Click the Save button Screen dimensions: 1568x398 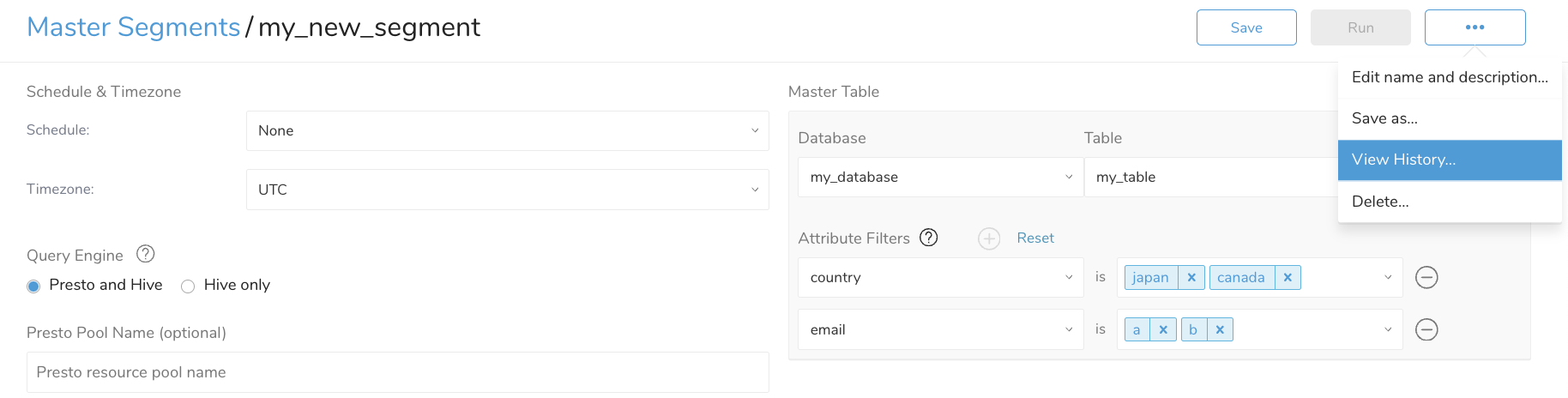1245,27
